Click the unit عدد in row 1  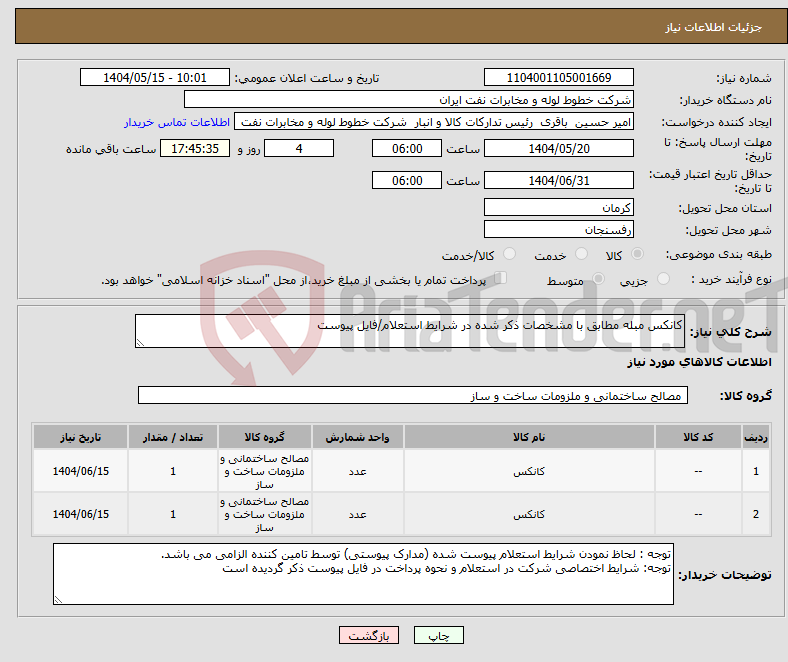click(x=357, y=471)
